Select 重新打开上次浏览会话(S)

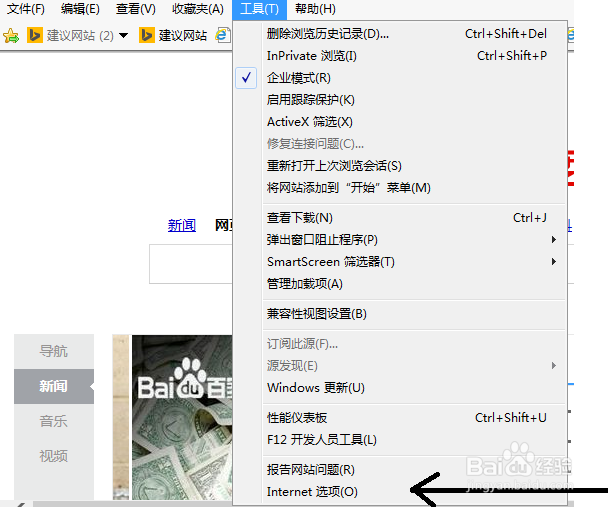[400, 166]
